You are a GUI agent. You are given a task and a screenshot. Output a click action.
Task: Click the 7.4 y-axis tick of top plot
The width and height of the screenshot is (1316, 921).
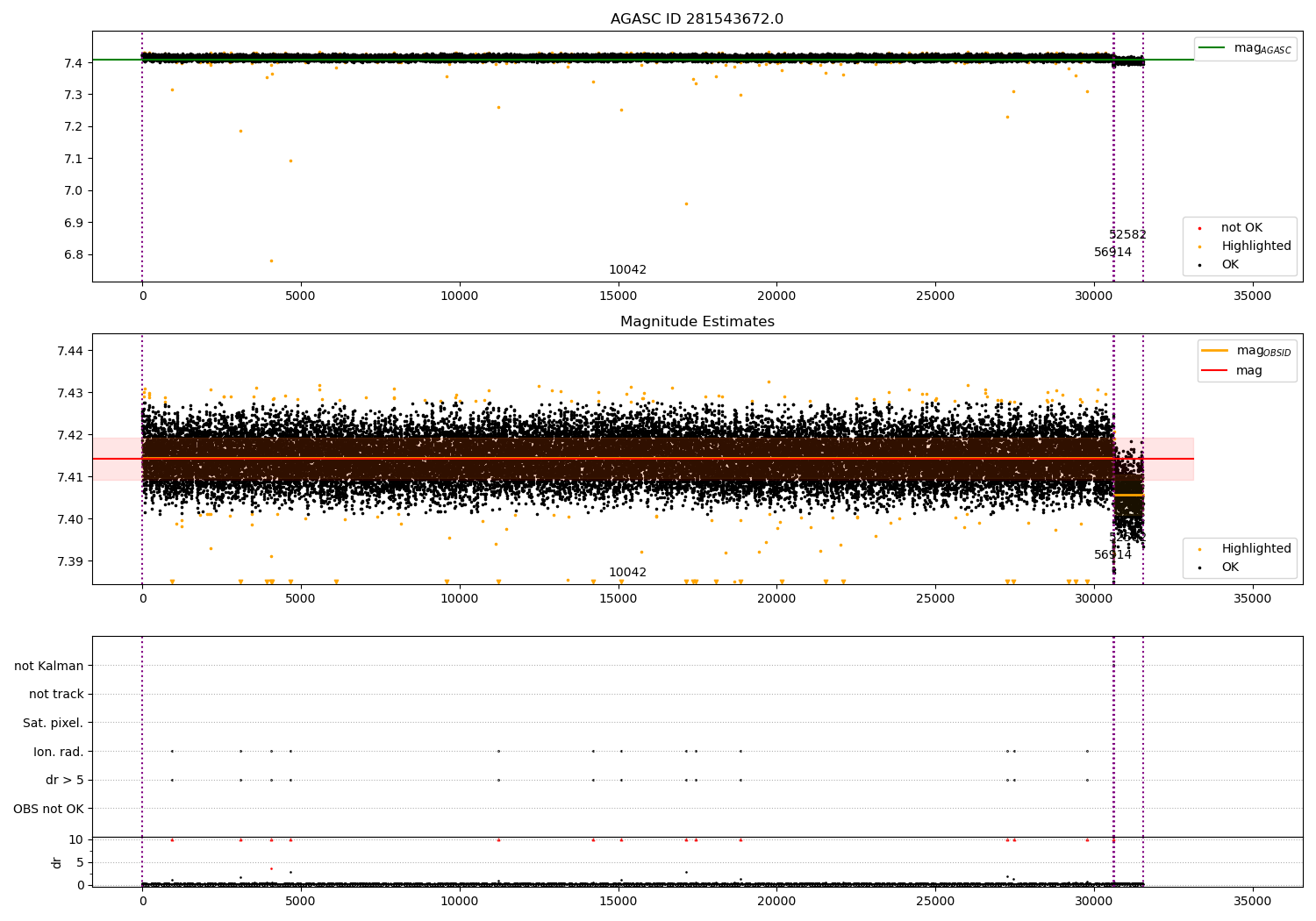click(74, 63)
